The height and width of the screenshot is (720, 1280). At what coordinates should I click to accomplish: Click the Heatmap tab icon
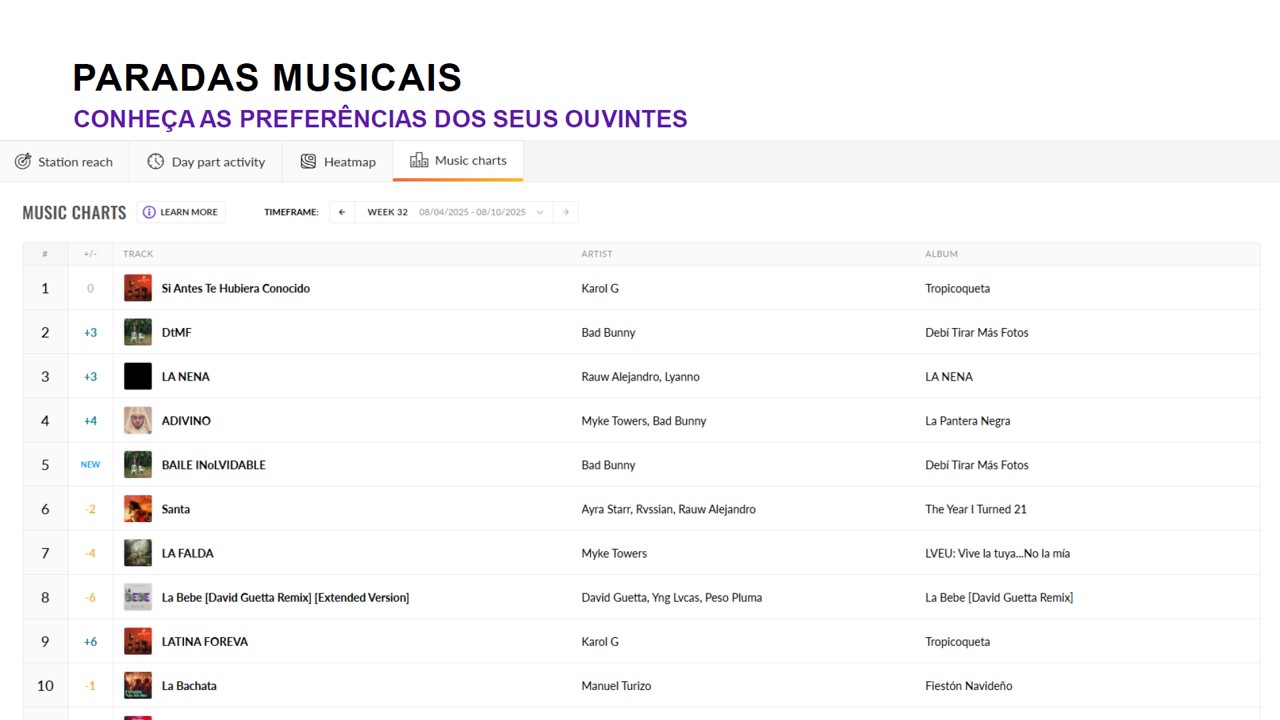pyautogui.click(x=308, y=161)
